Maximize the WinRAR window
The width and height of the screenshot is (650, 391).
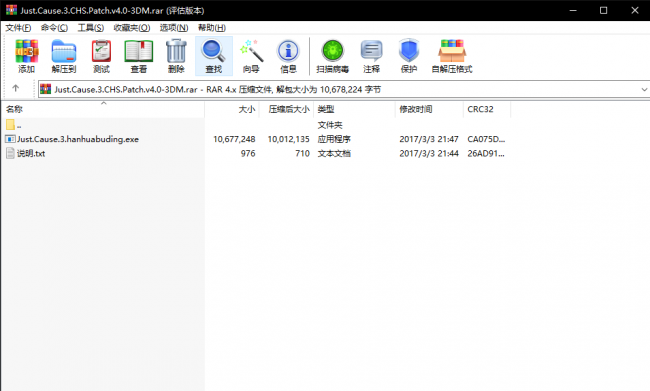coord(604,10)
